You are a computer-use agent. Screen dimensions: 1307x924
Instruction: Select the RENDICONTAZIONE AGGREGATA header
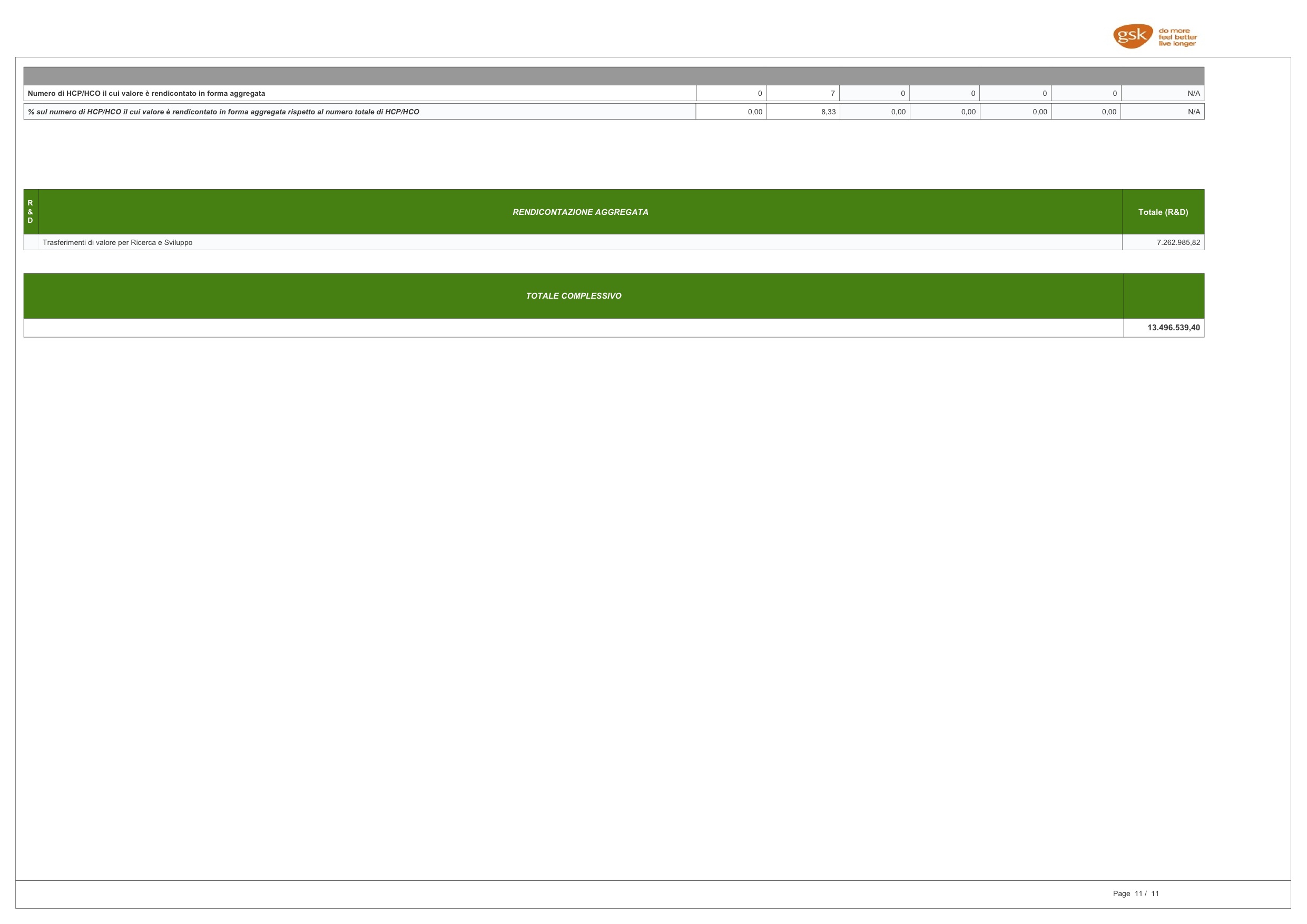point(580,212)
